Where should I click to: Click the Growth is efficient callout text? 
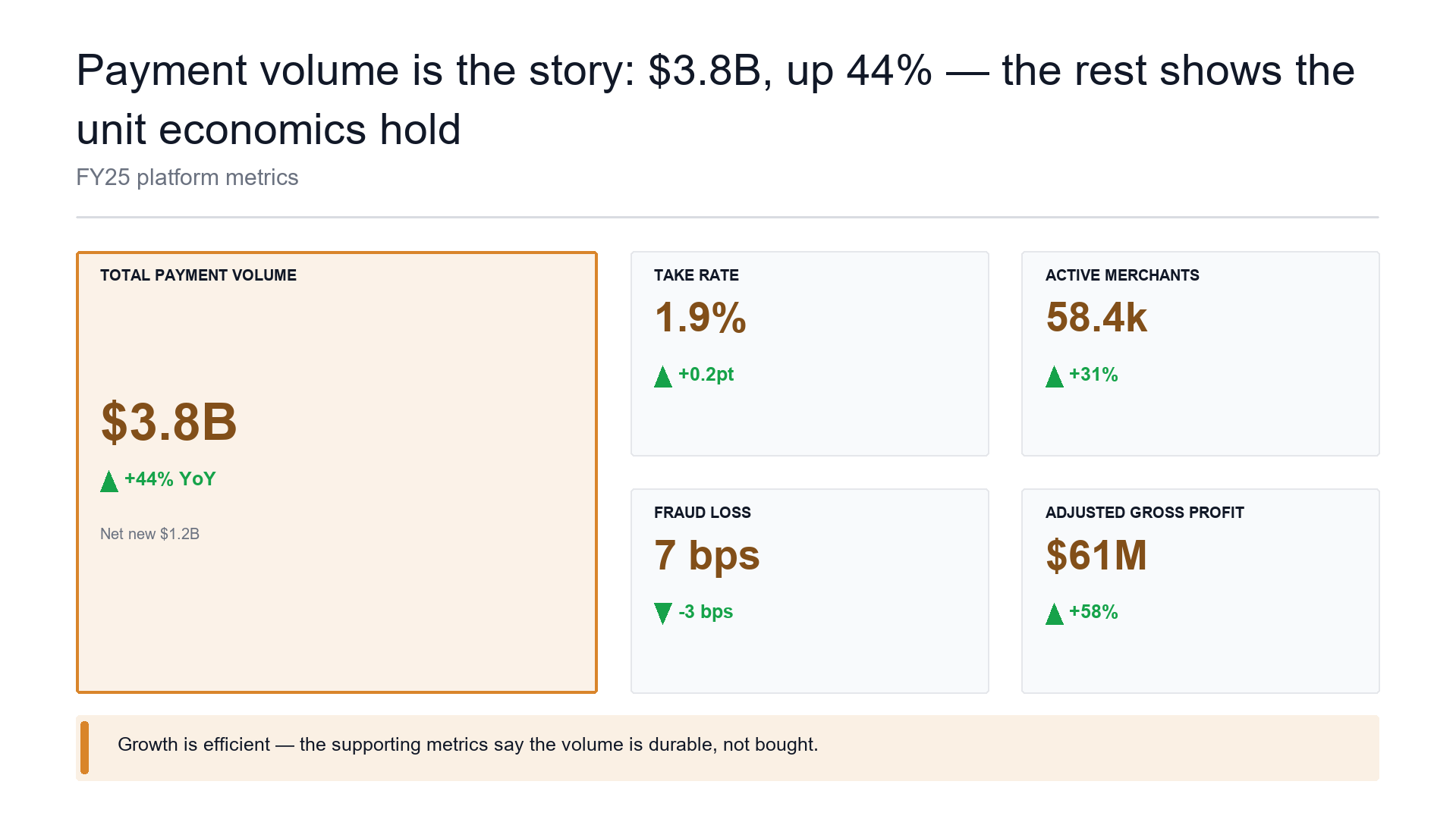click(468, 745)
